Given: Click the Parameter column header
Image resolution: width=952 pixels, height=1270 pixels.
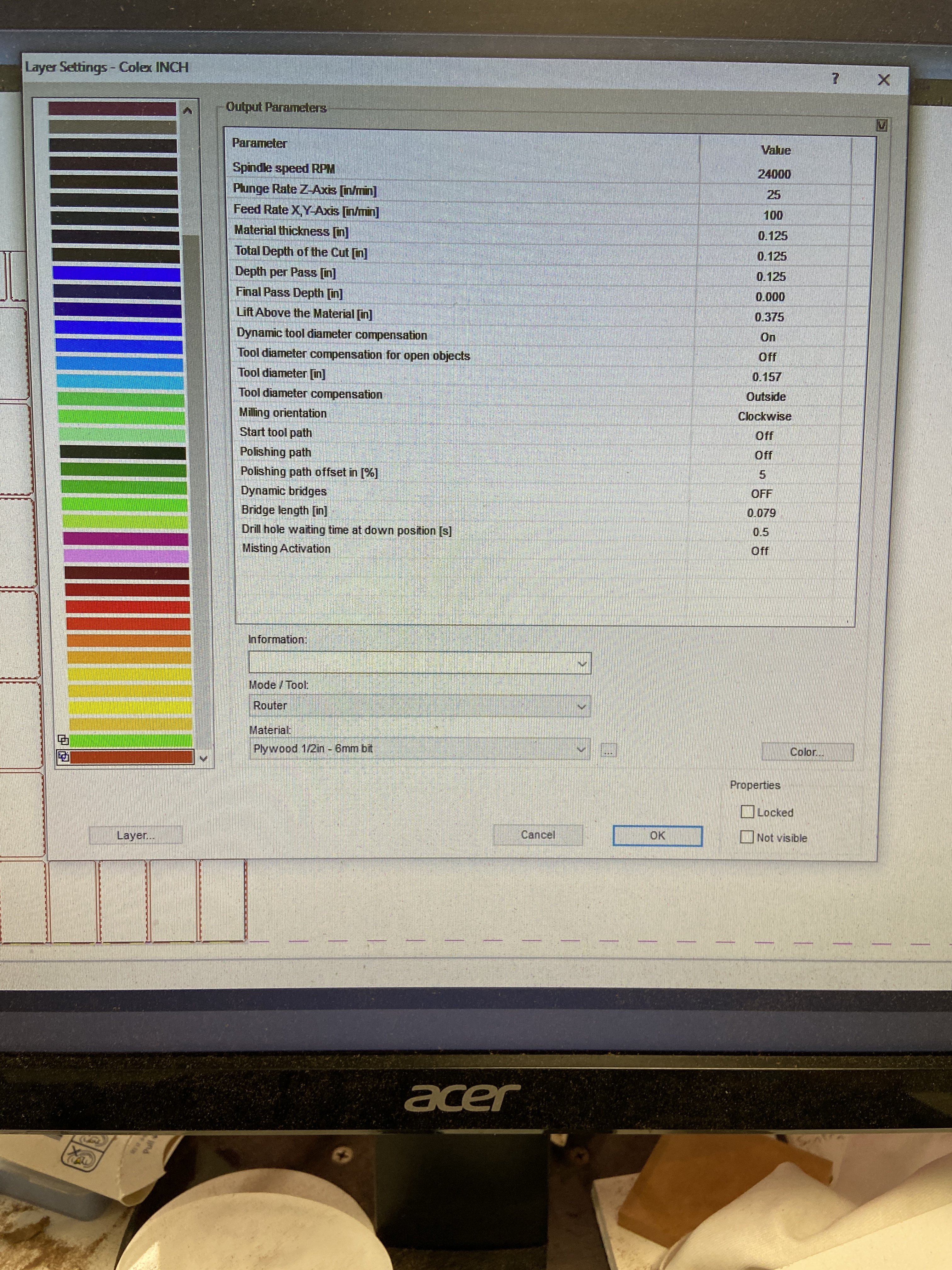Looking at the screenshot, I should 259,143.
